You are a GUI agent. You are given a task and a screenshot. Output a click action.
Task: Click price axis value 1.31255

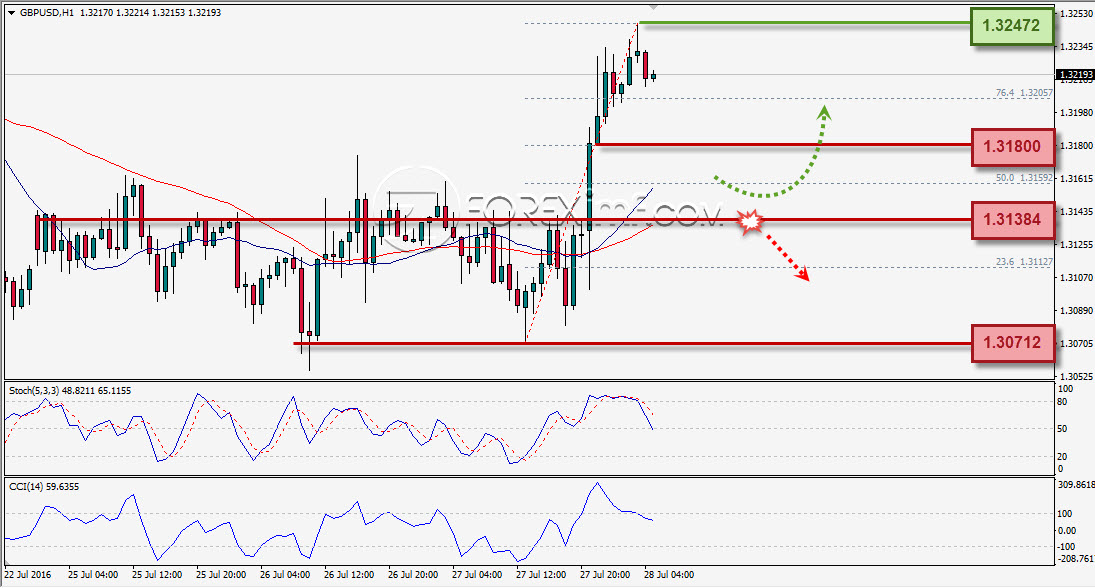(x=1076, y=244)
